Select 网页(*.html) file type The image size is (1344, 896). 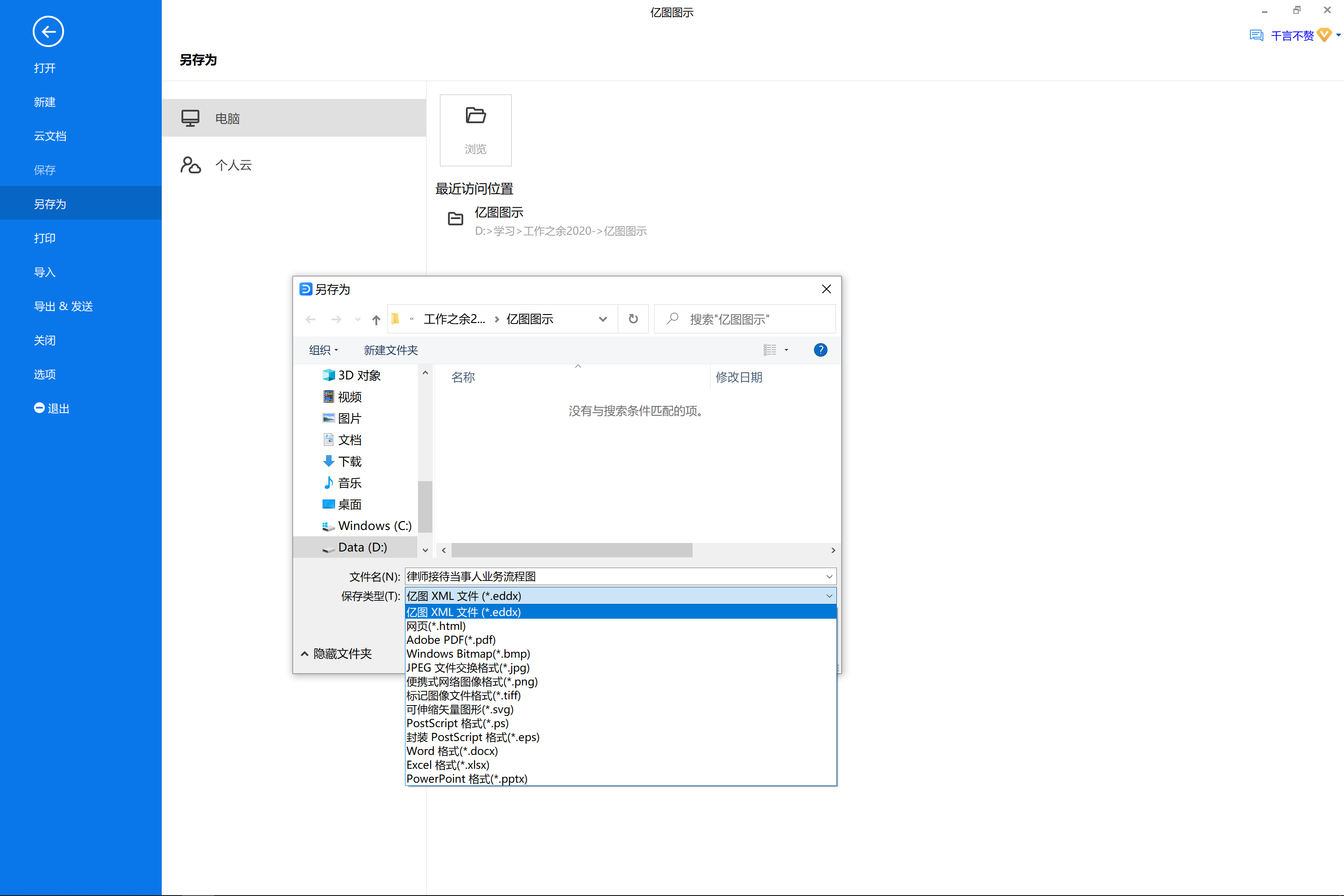point(620,626)
